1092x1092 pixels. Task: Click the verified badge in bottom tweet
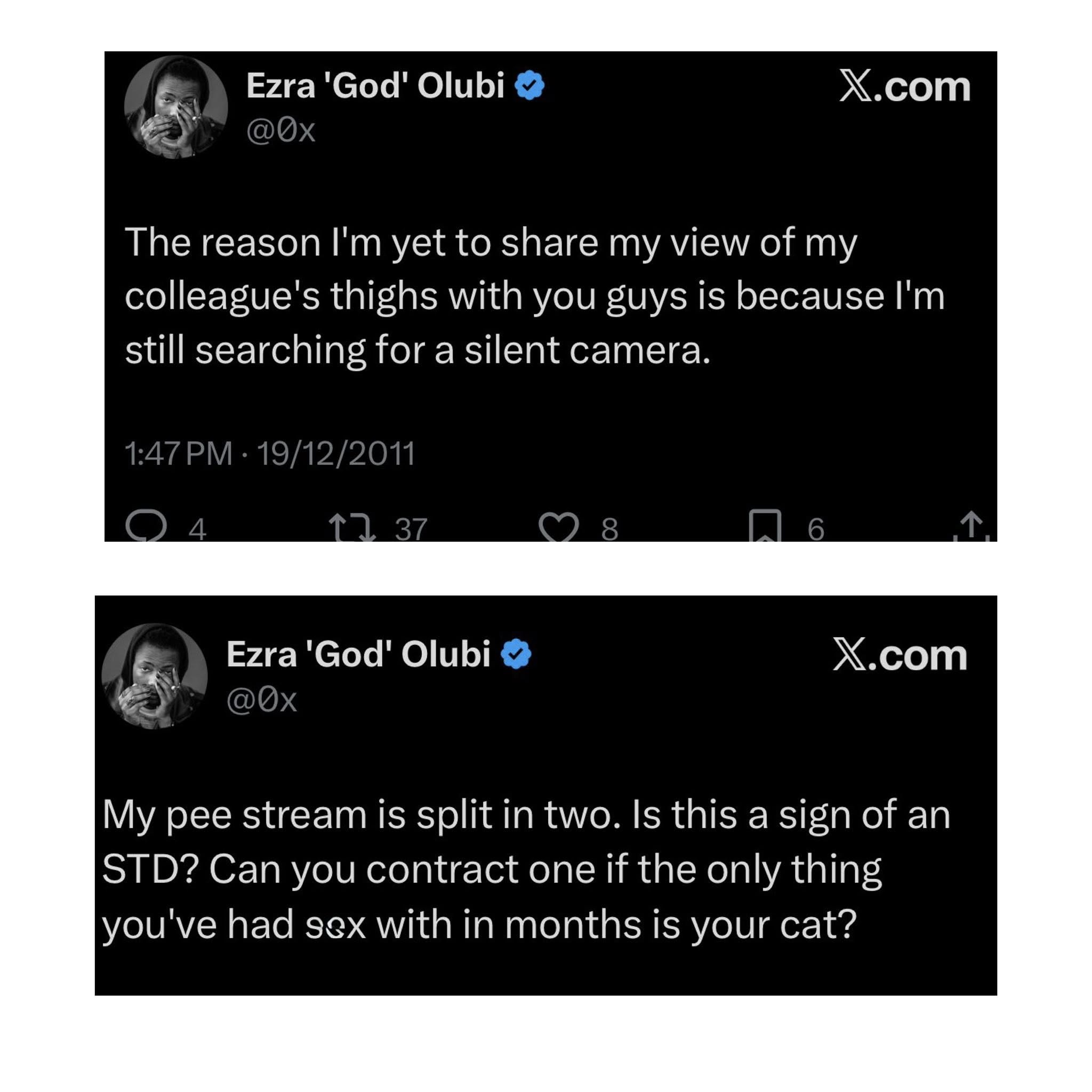point(516,655)
